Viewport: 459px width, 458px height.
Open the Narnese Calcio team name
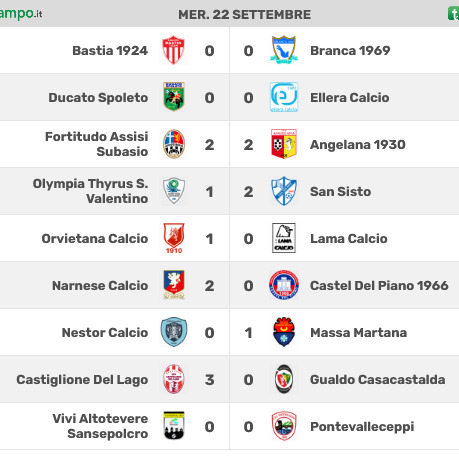pyautogui.click(x=100, y=286)
